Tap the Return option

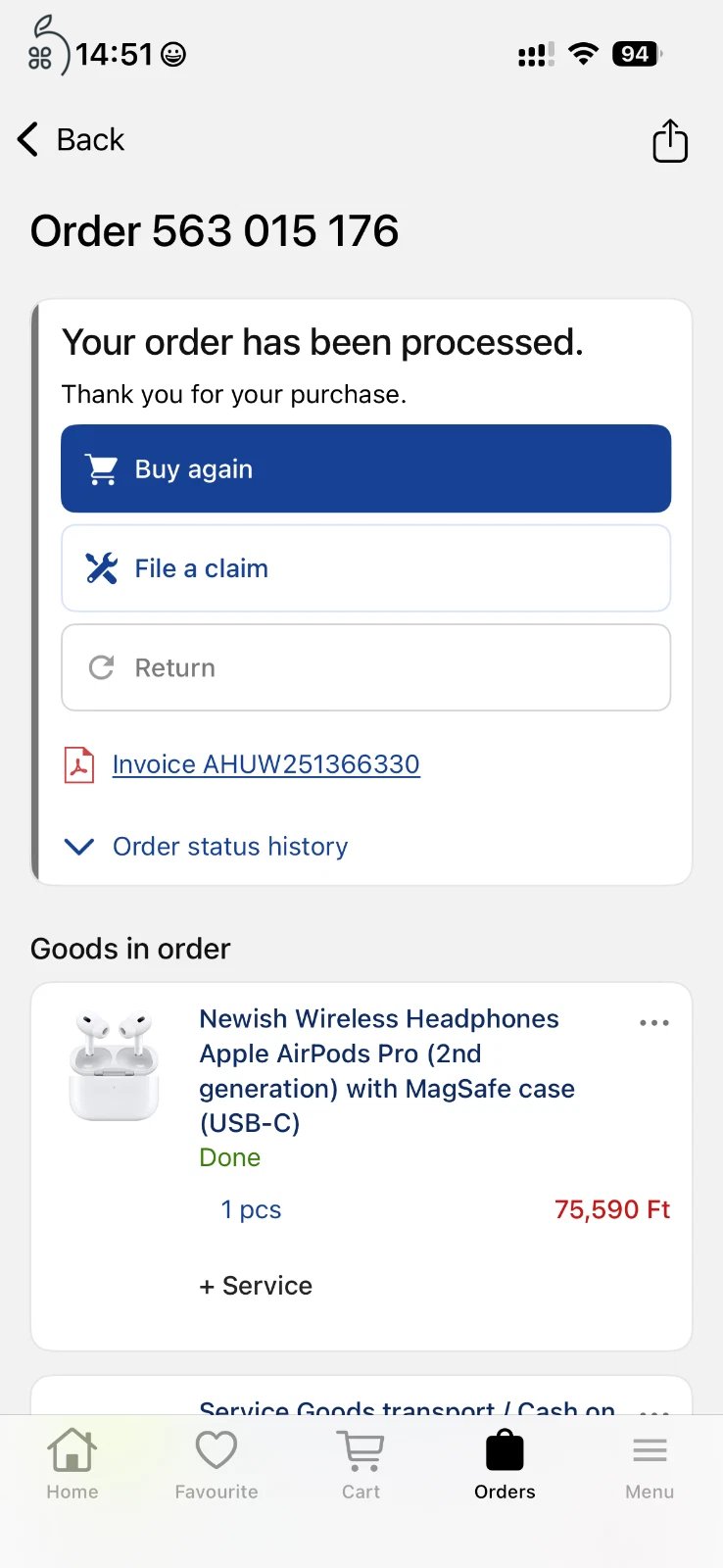pyautogui.click(x=365, y=667)
